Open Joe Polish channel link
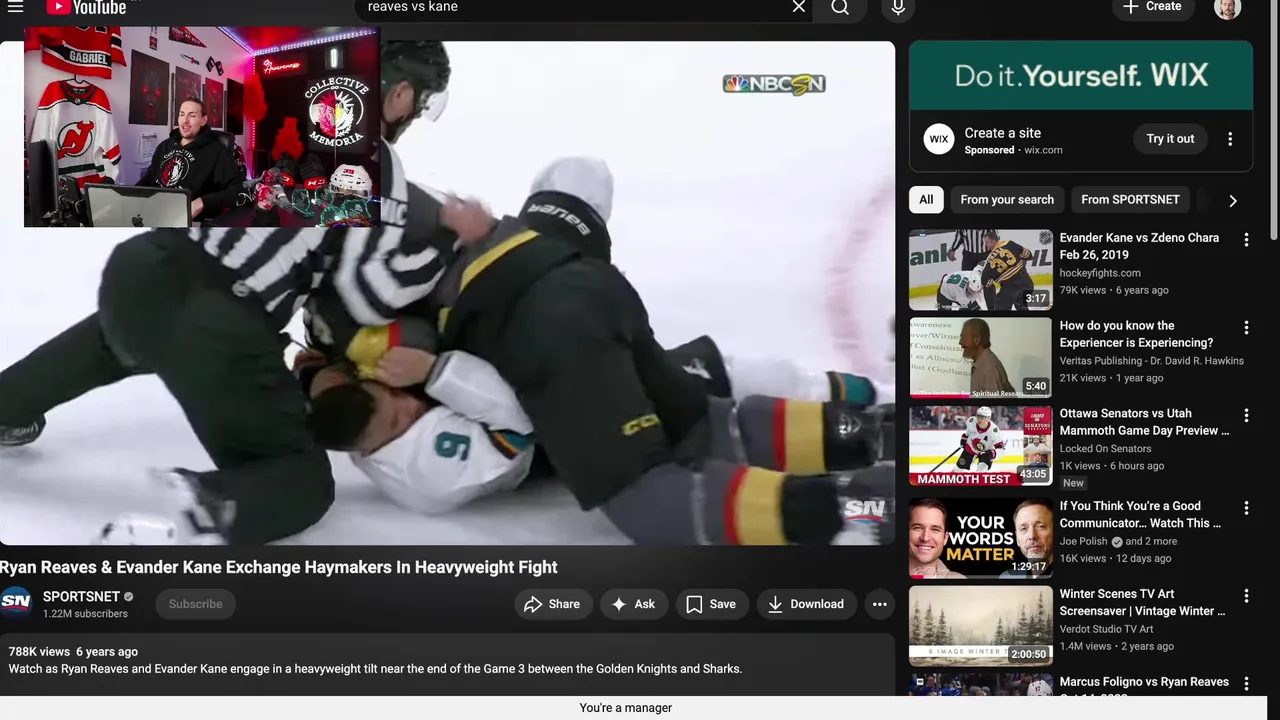 [x=1083, y=541]
